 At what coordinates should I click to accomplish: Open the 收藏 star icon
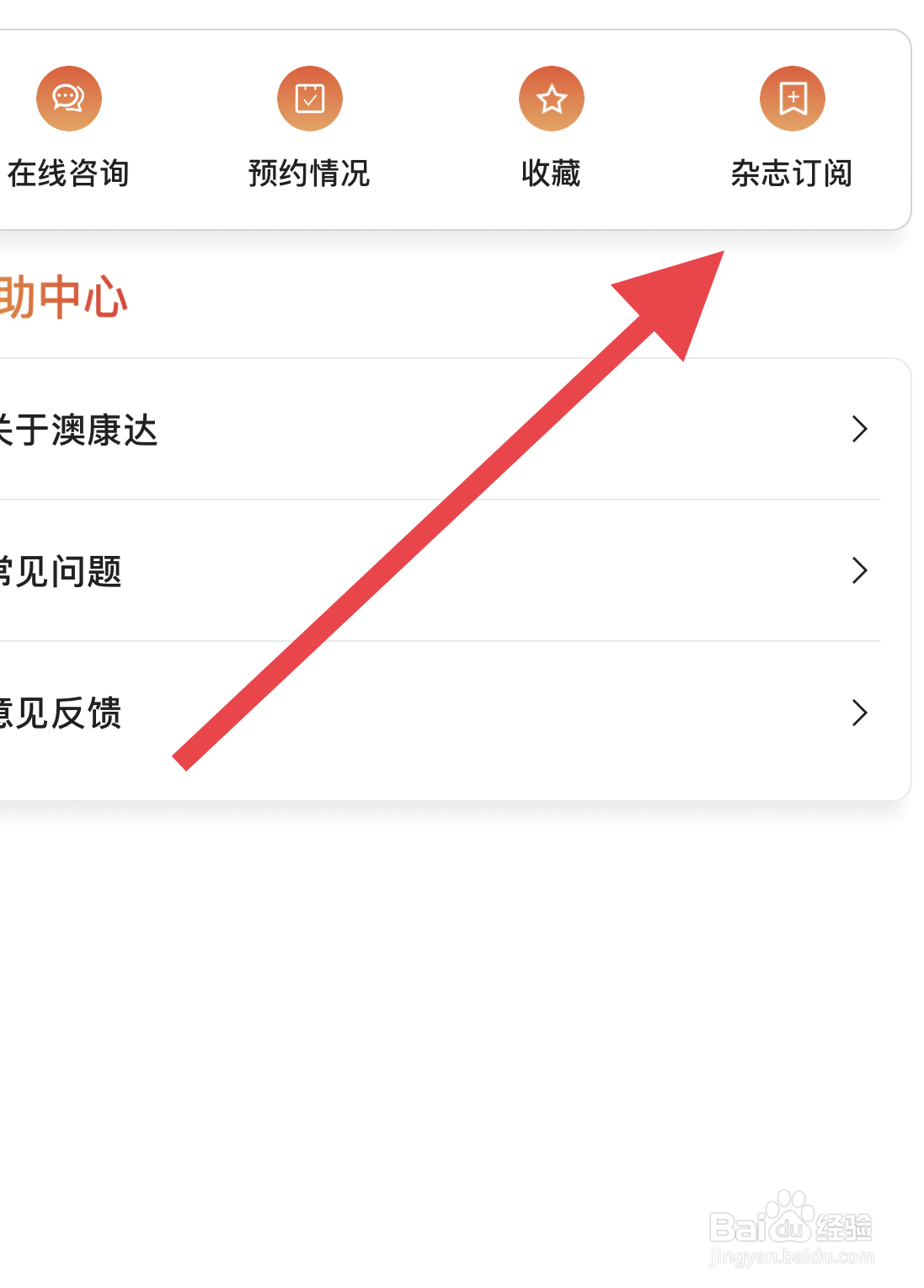[552, 99]
